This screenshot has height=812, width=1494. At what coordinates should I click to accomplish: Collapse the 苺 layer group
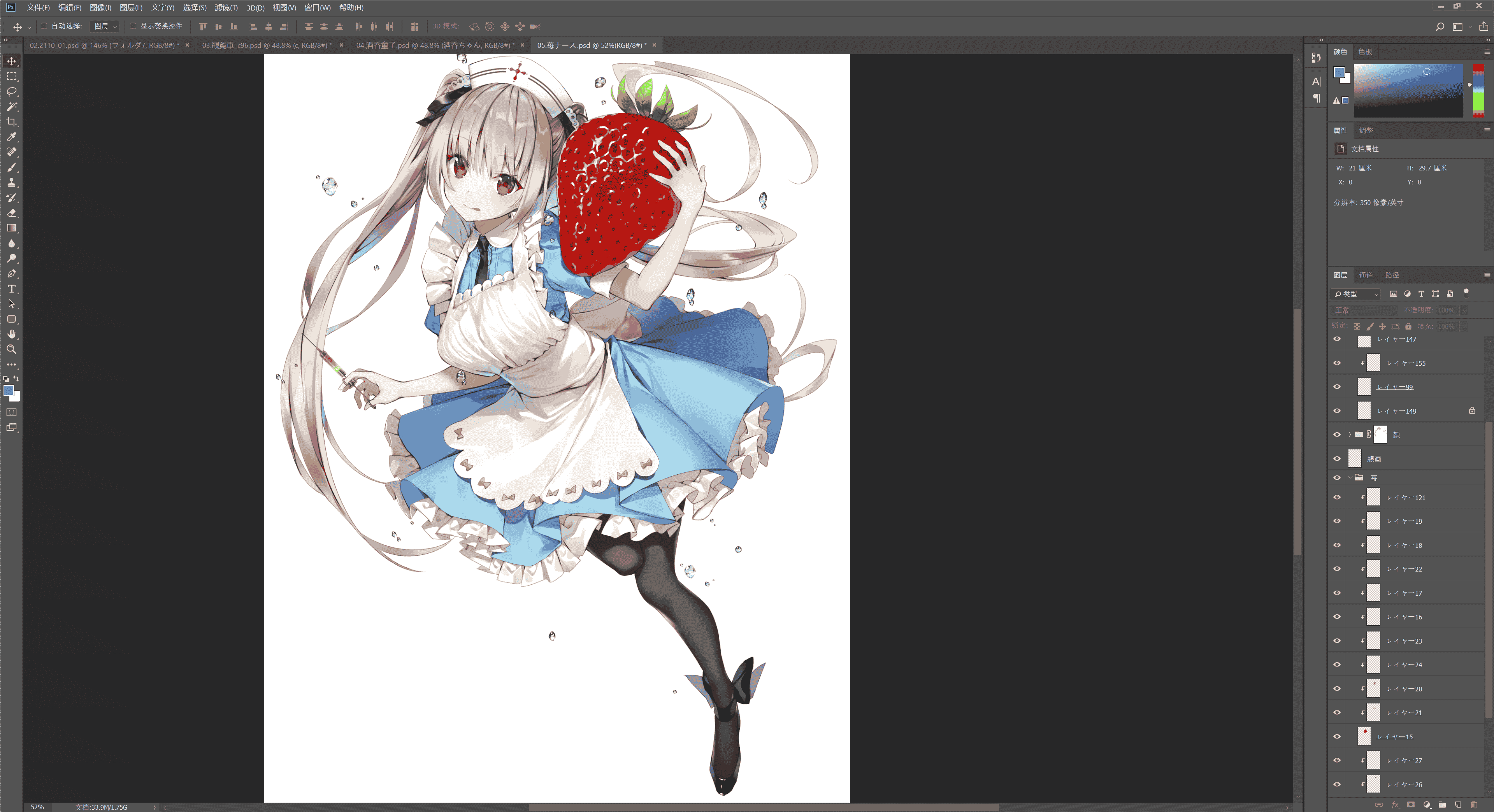click(x=1350, y=477)
